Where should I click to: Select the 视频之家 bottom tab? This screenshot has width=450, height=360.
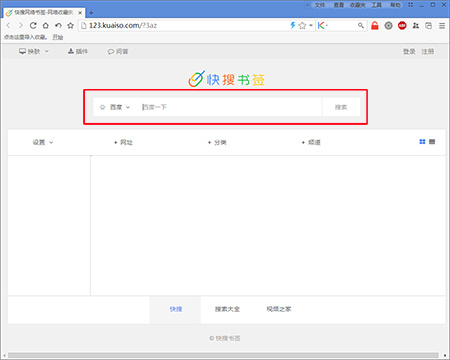279,309
